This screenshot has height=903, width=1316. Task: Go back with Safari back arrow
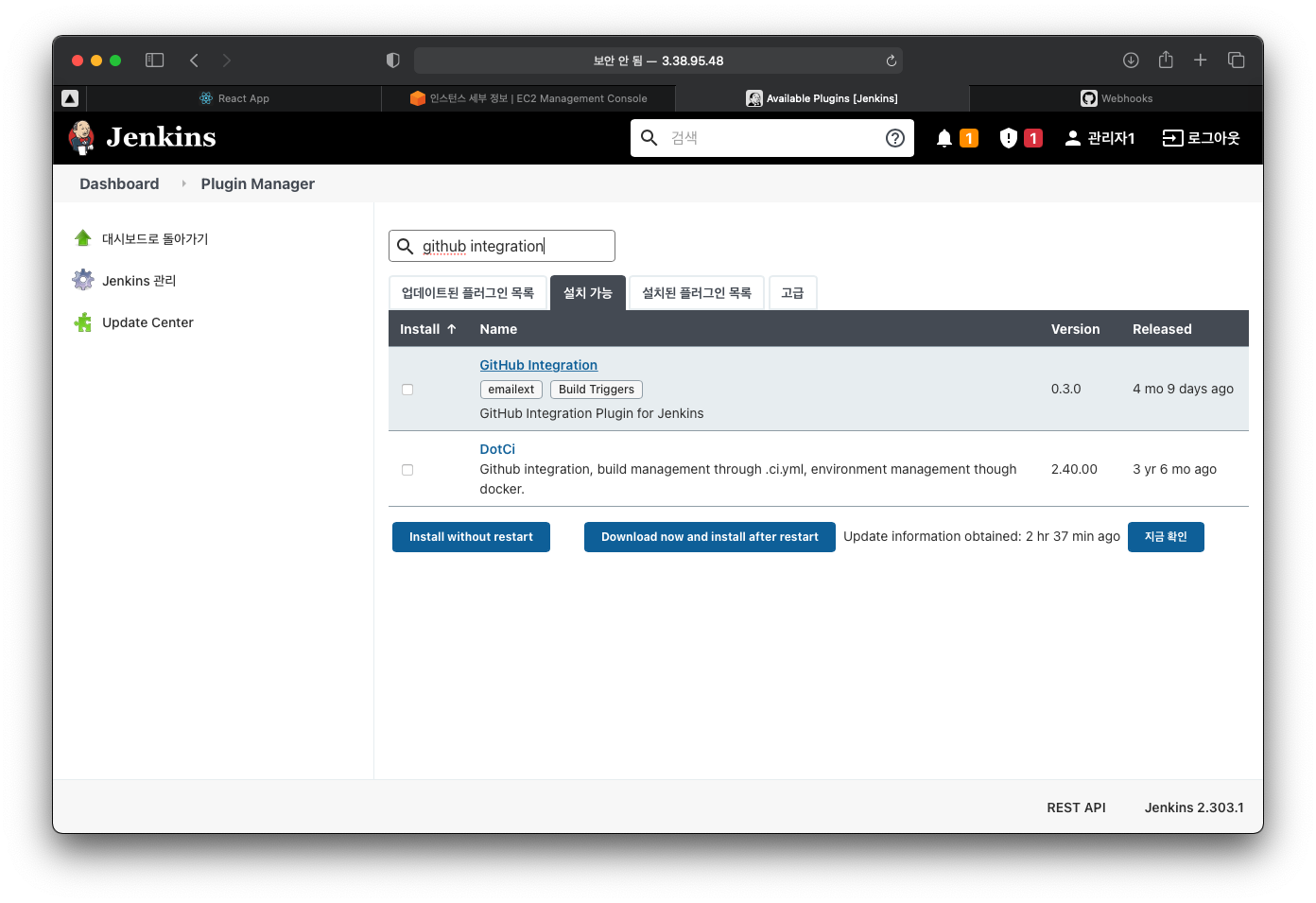click(194, 61)
